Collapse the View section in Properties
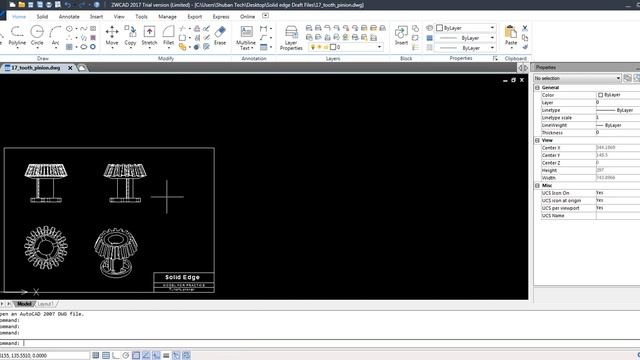 tap(537, 140)
